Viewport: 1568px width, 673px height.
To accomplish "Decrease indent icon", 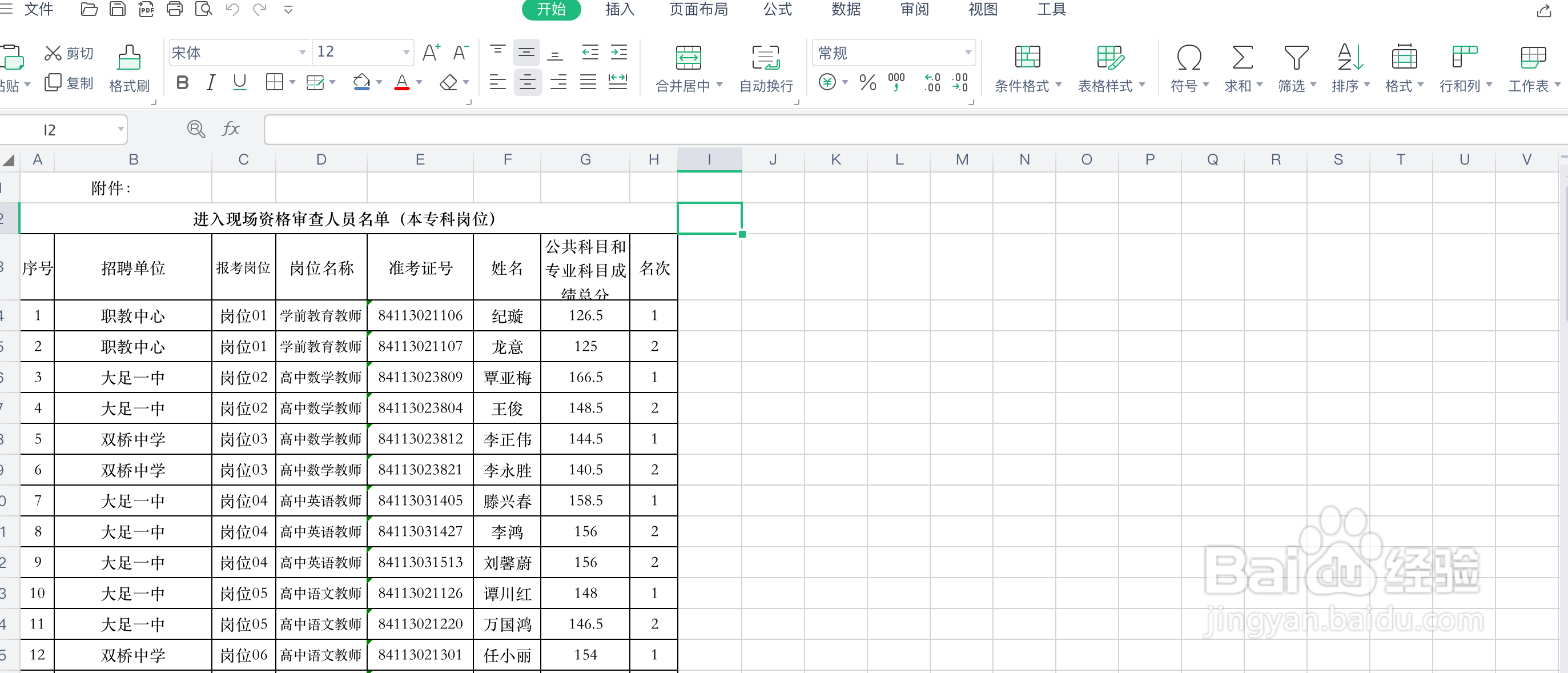I will click(x=590, y=53).
